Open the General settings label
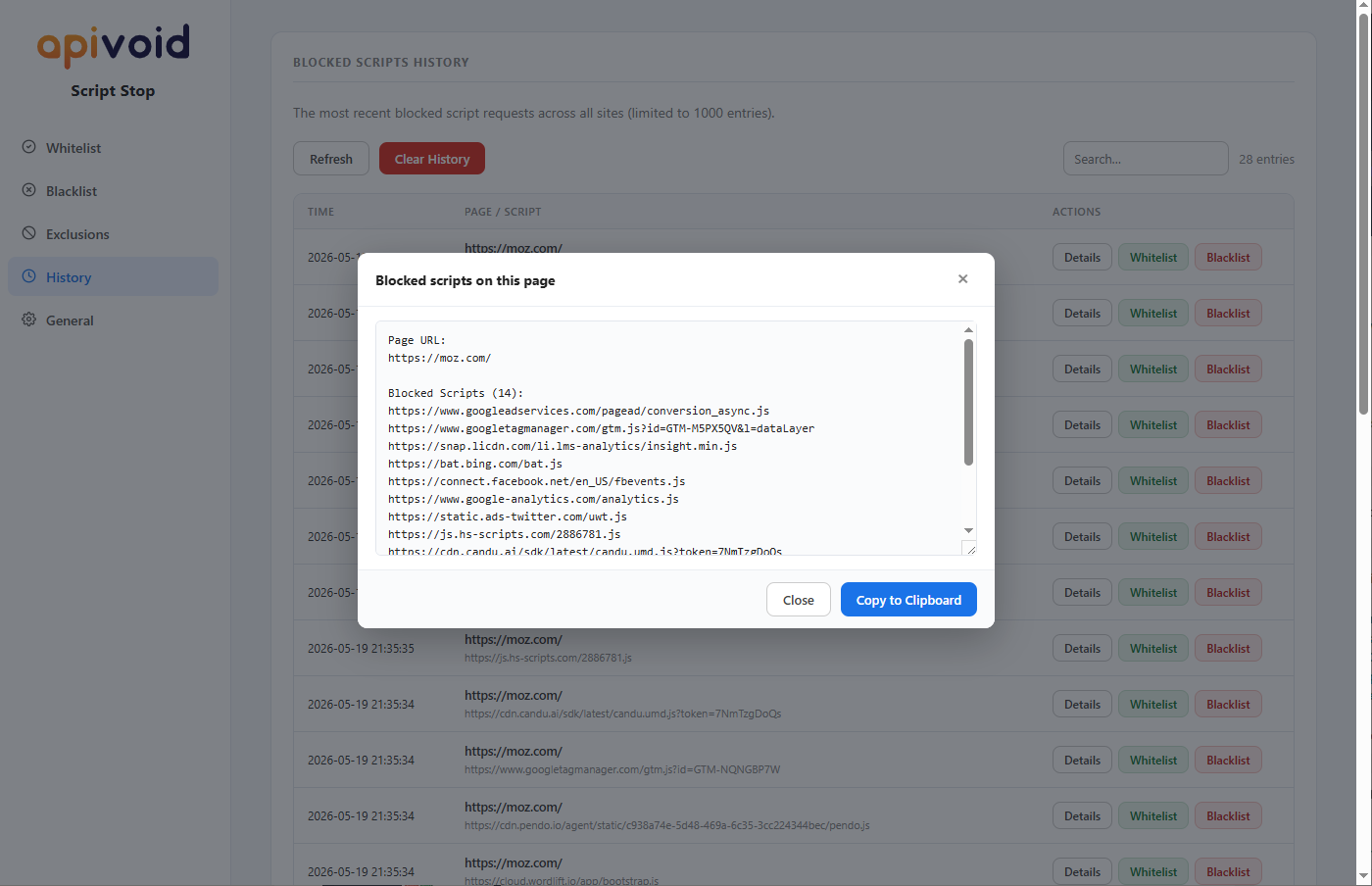Viewport: 1372px width, 886px height. [x=70, y=320]
